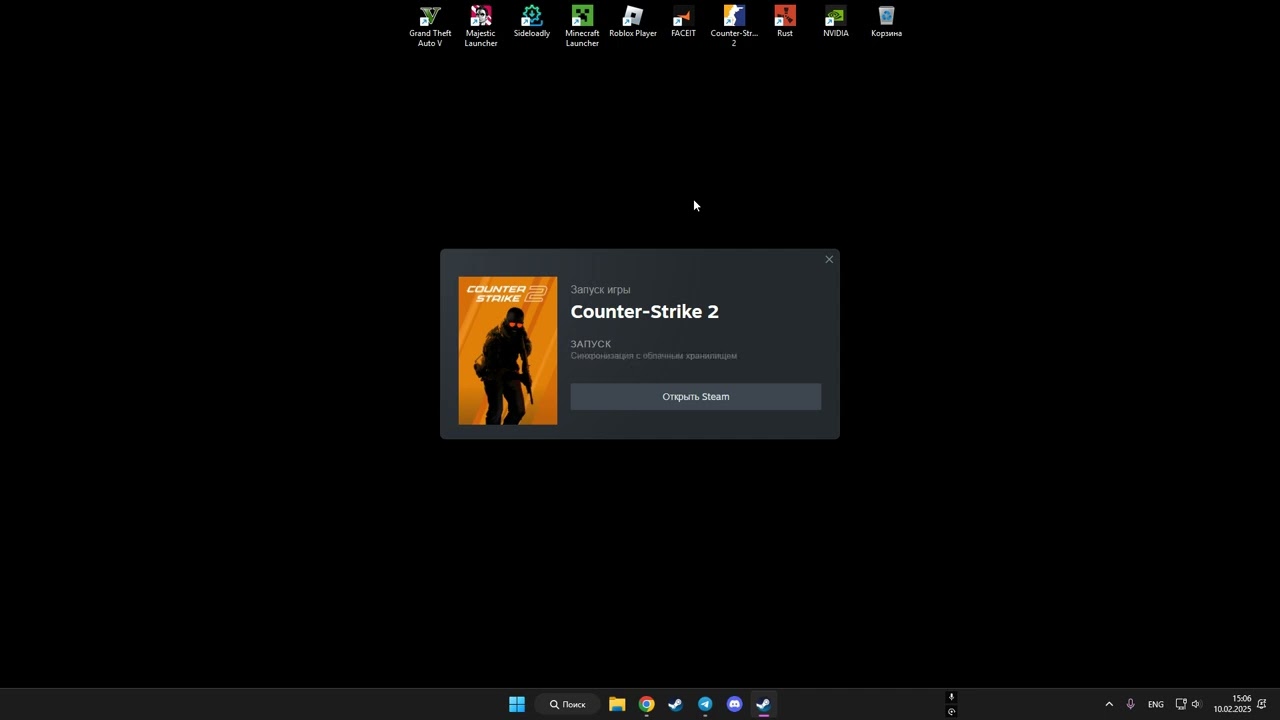Click the Counter-Strike 2 title text

click(x=645, y=312)
